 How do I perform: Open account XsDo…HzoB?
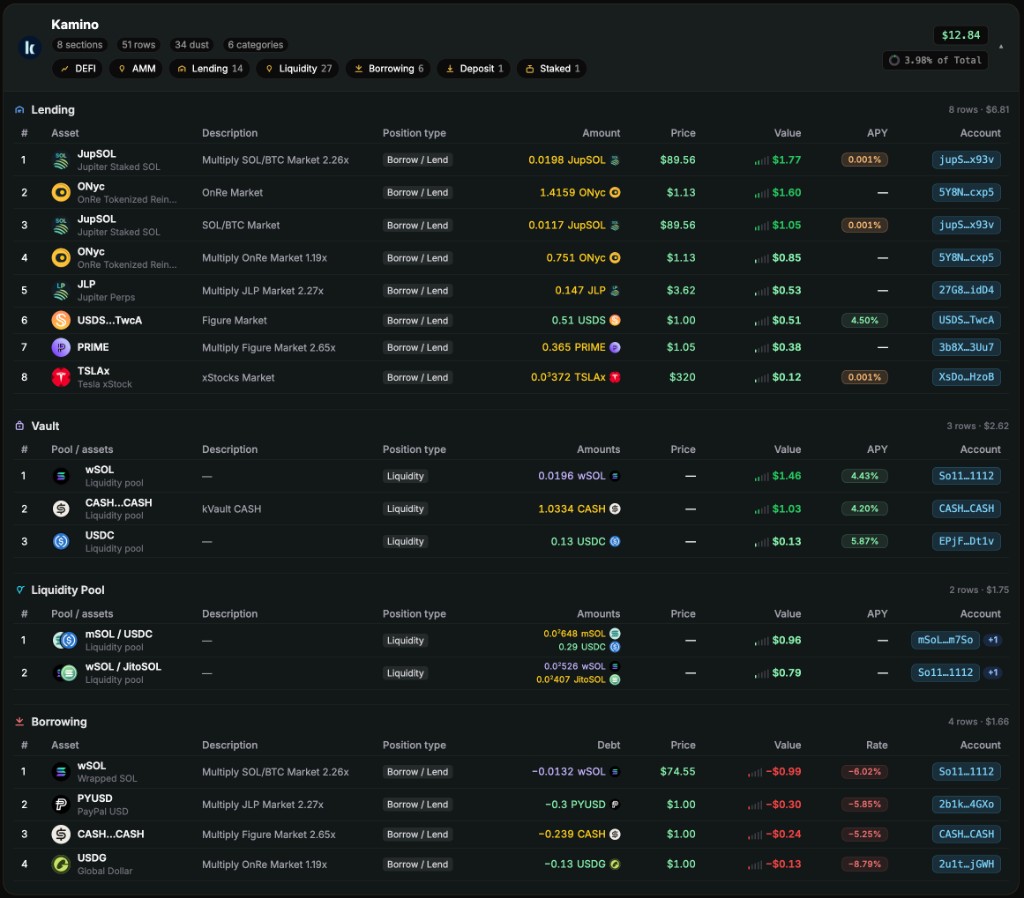966,377
